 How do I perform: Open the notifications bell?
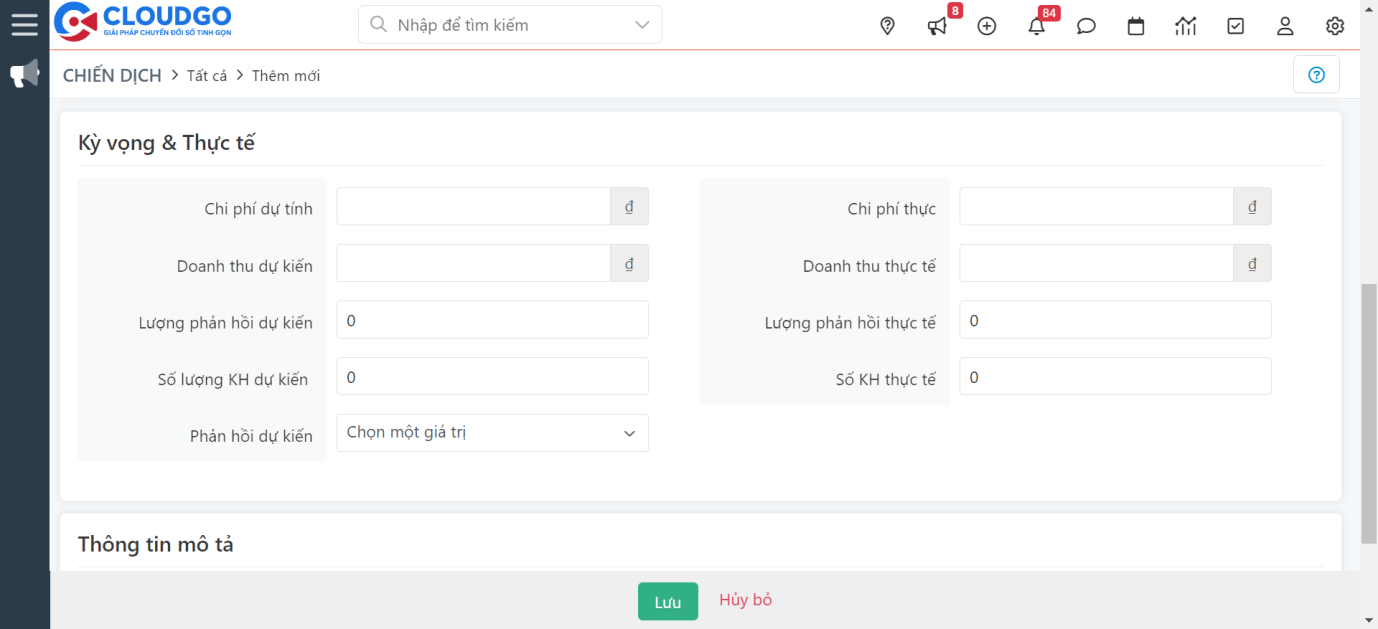tap(1037, 26)
